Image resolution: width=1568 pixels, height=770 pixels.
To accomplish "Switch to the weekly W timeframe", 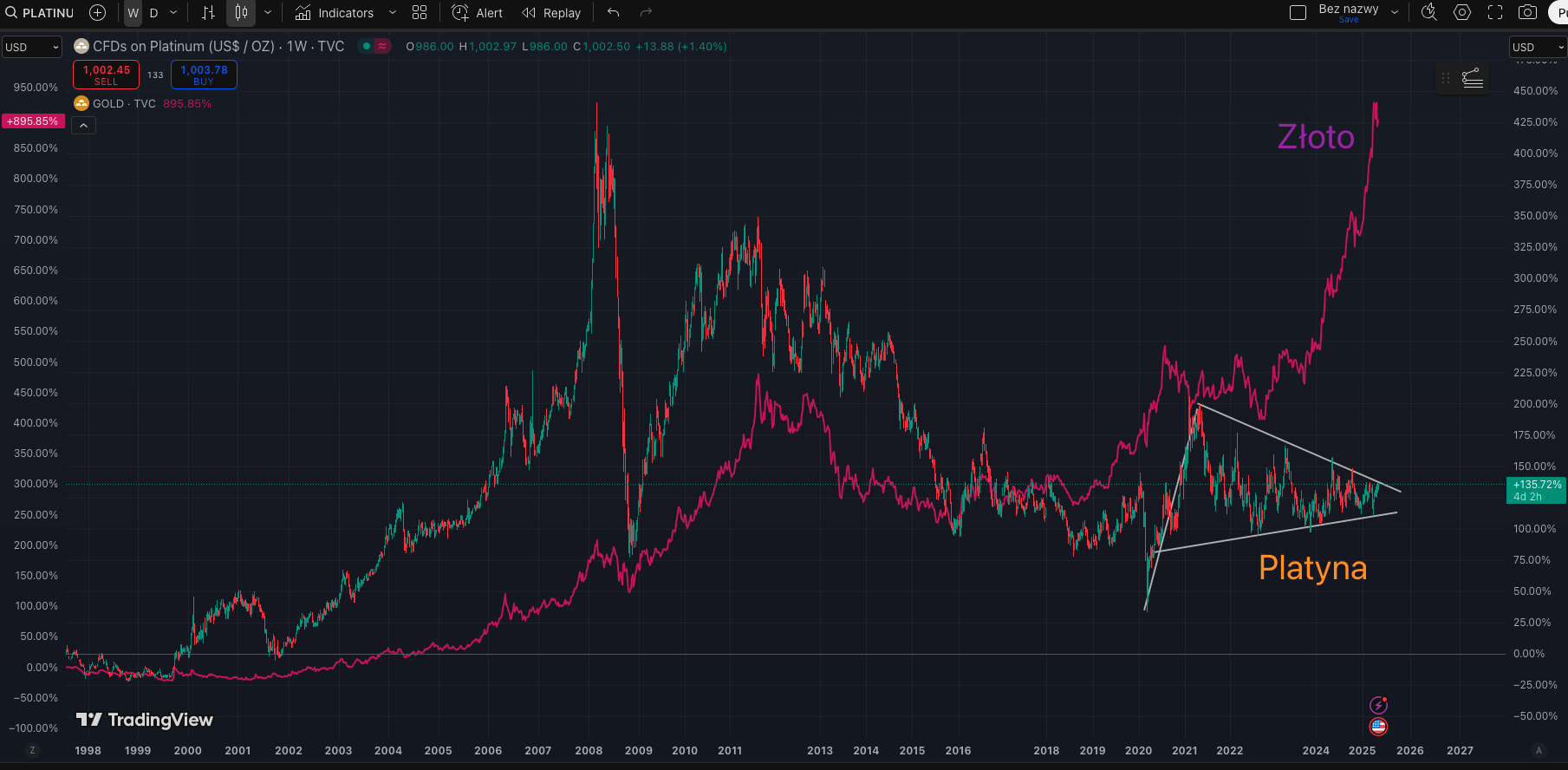I will pos(133,13).
